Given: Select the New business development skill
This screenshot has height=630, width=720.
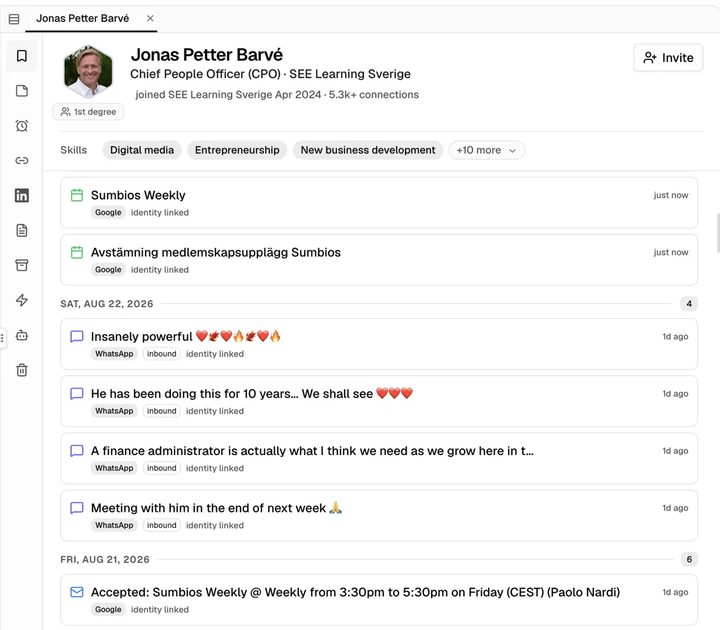Looking at the screenshot, I should [x=368, y=150].
